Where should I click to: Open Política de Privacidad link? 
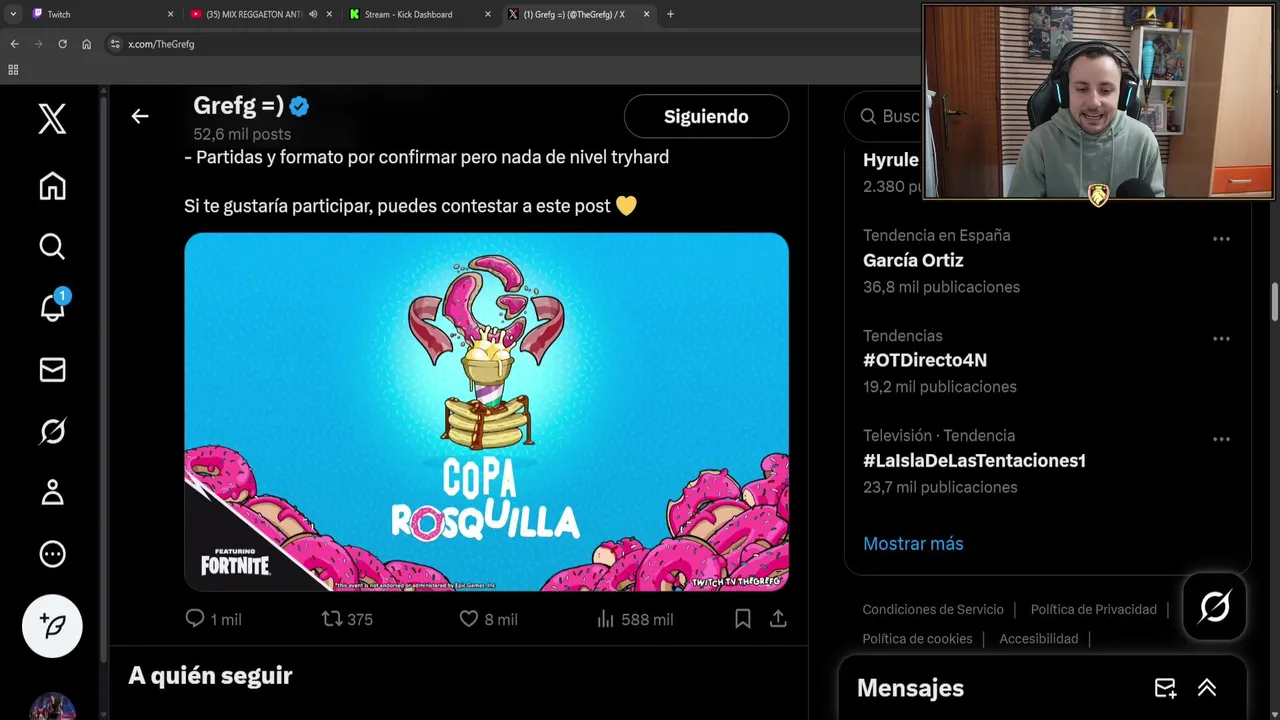coord(1093,609)
